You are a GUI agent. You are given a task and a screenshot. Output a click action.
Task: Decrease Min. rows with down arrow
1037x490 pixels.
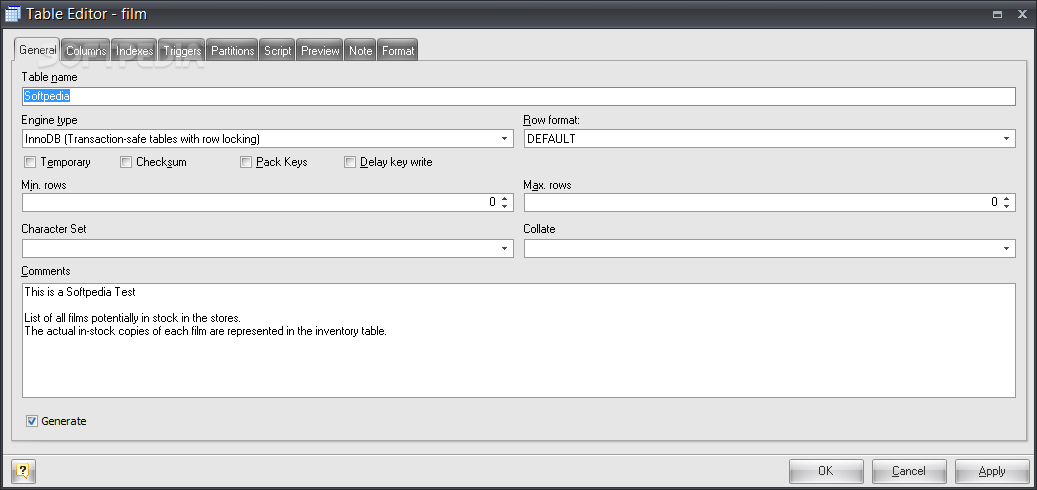505,206
